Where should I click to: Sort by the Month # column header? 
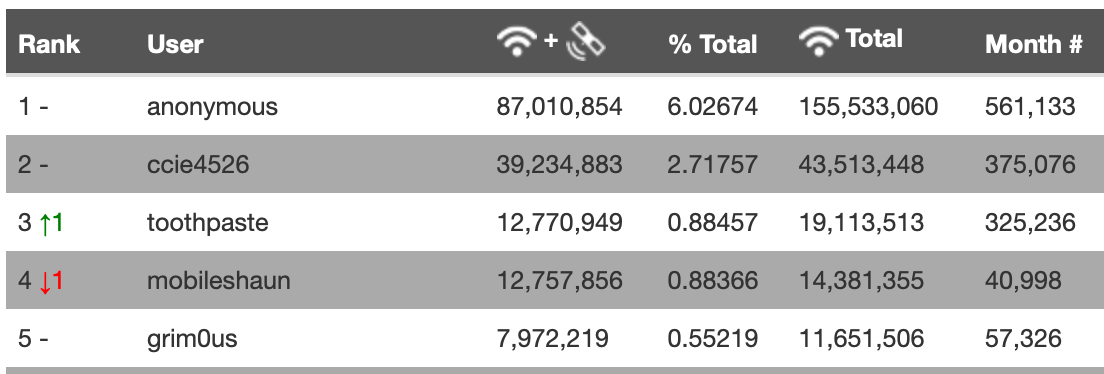[x=1033, y=44]
